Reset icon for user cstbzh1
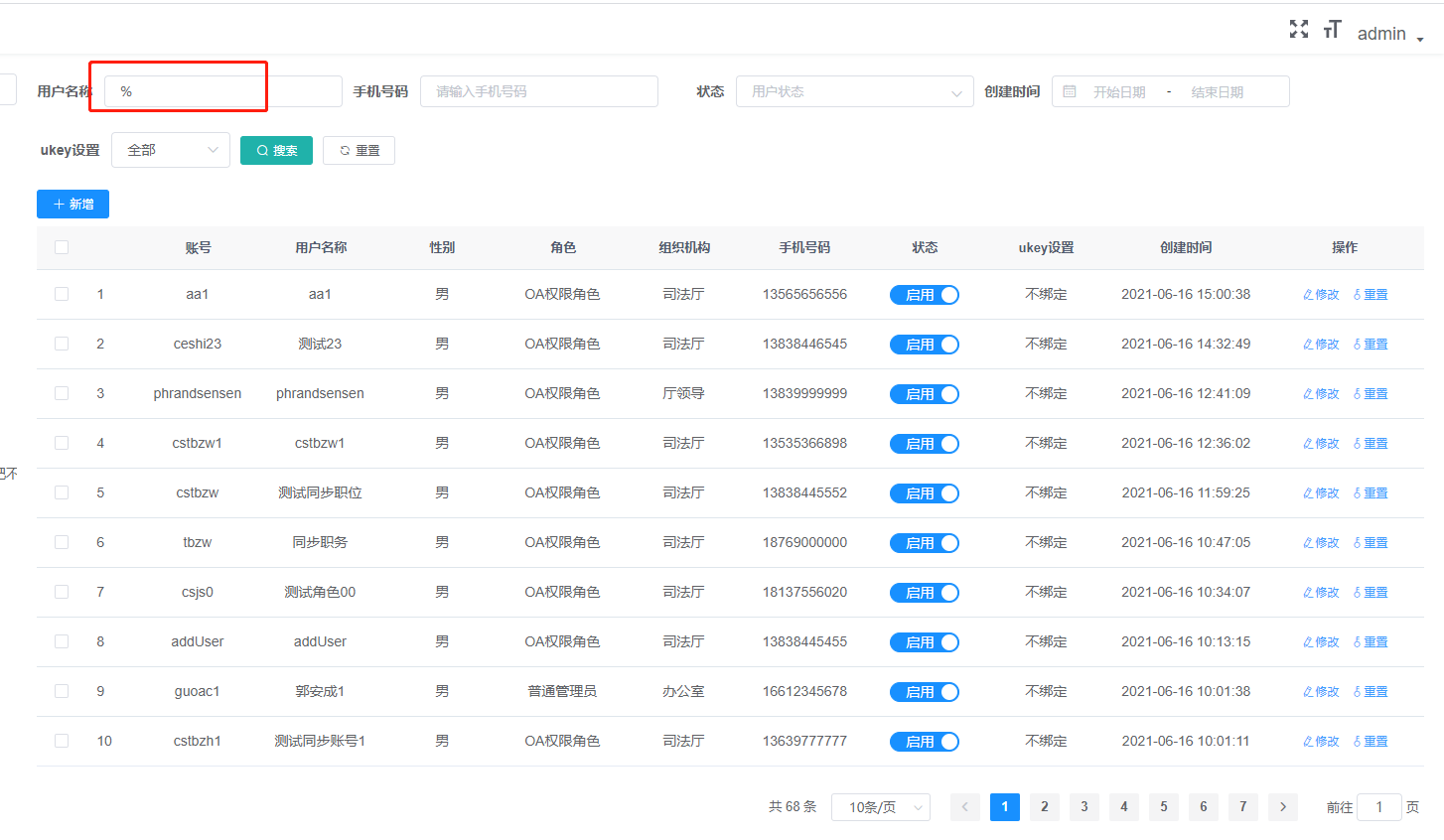The width and height of the screenshot is (1444, 840). tap(1371, 742)
